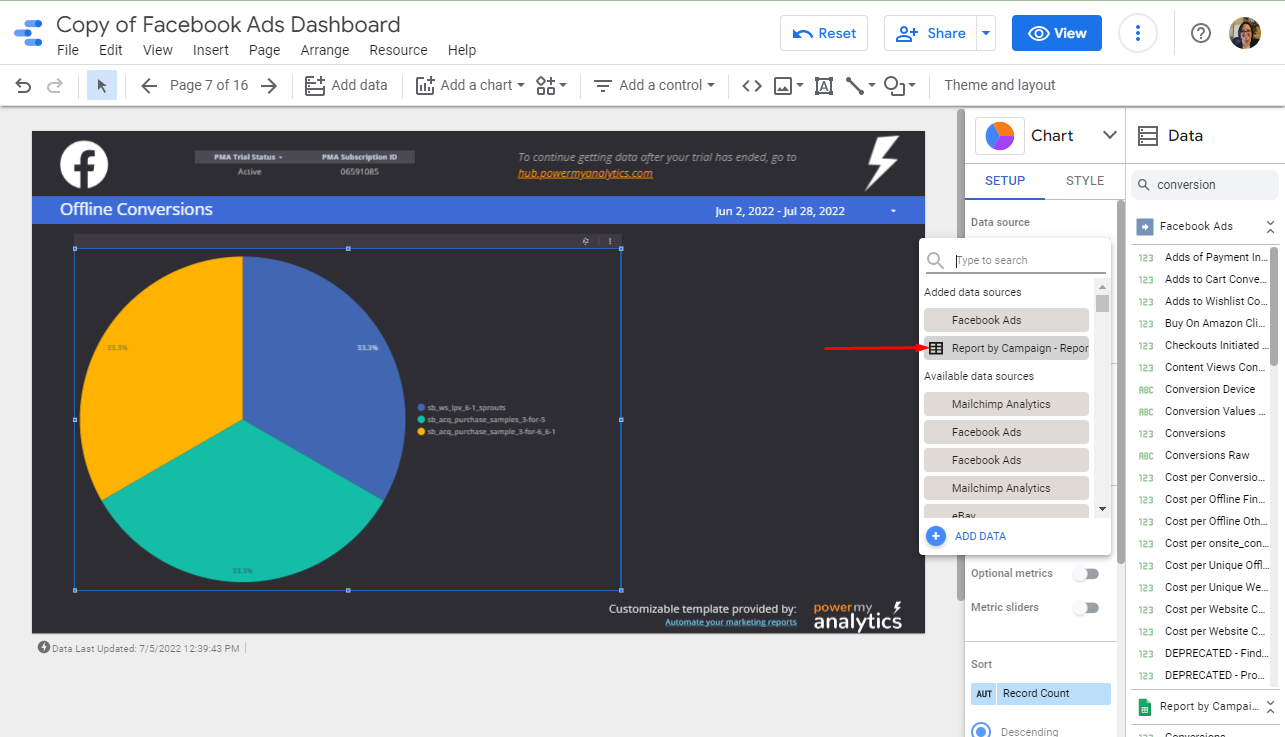This screenshot has height=737, width=1285.
Task: Switch to the STYLE tab
Action: coord(1085,181)
